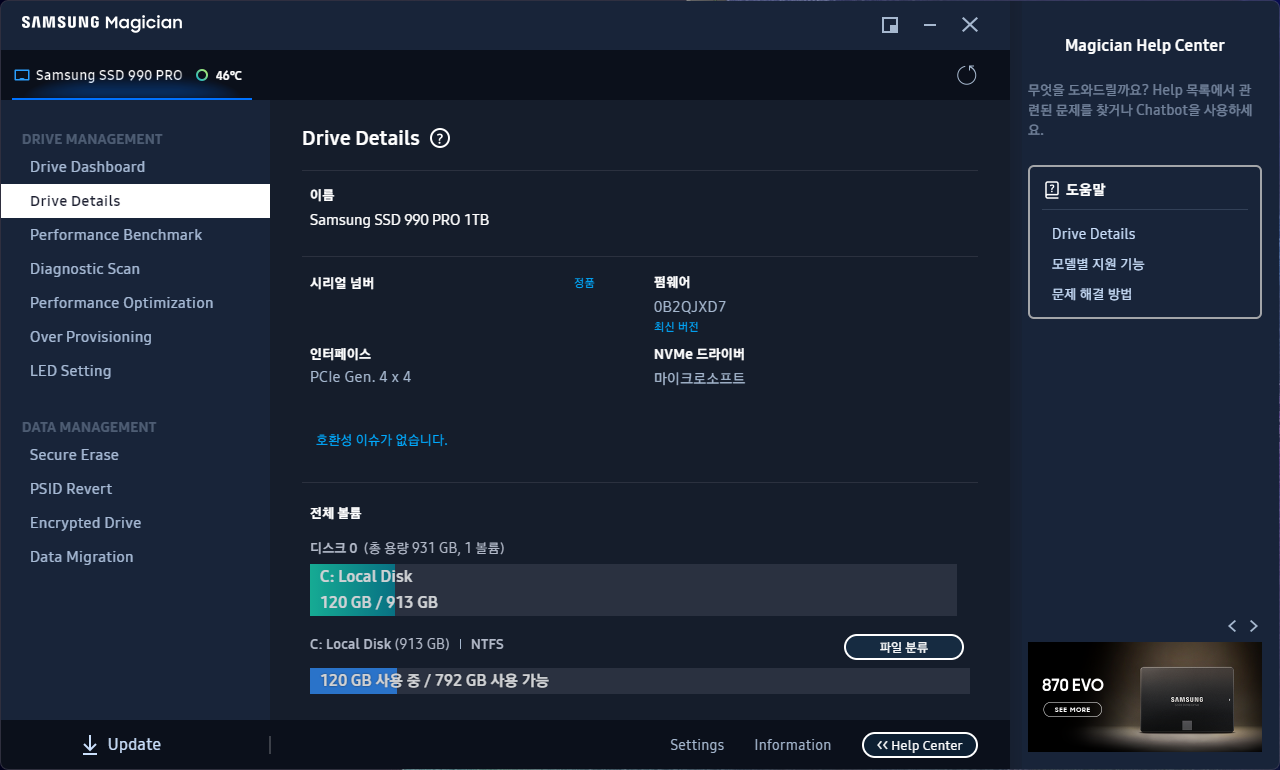Image resolution: width=1280 pixels, height=770 pixels.
Task: Open Performance Benchmark from the sidebar
Action: coord(115,234)
